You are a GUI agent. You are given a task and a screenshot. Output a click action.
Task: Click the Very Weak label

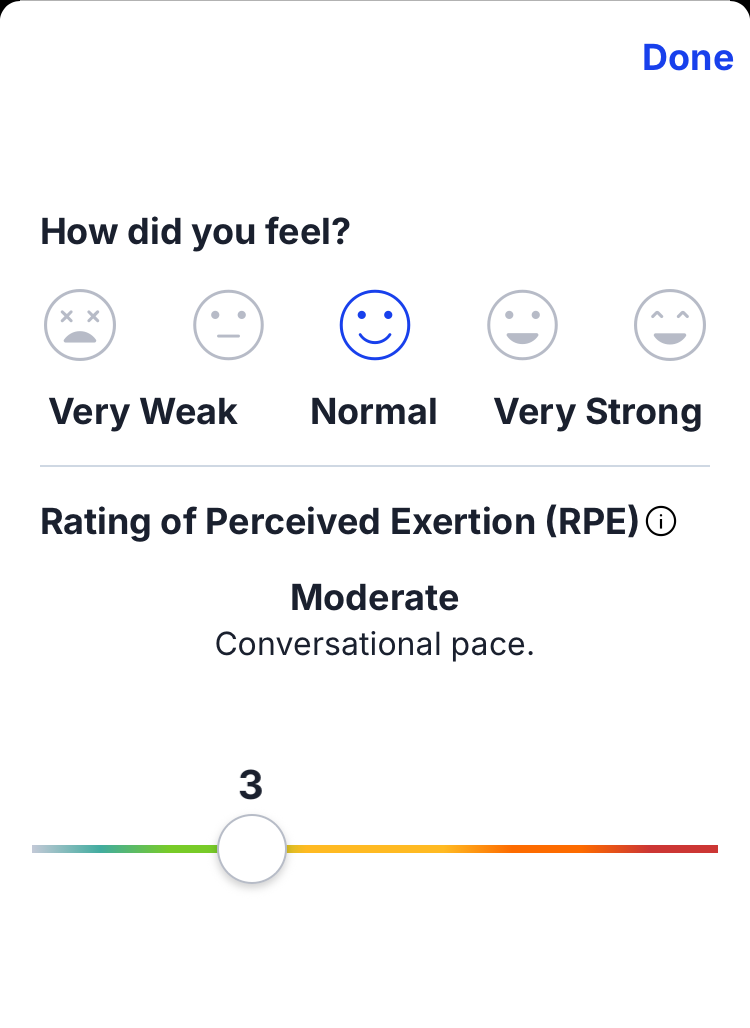[x=143, y=412]
